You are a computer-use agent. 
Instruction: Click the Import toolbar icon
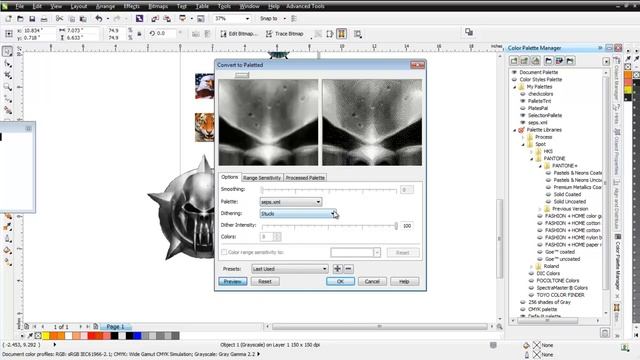(155, 19)
